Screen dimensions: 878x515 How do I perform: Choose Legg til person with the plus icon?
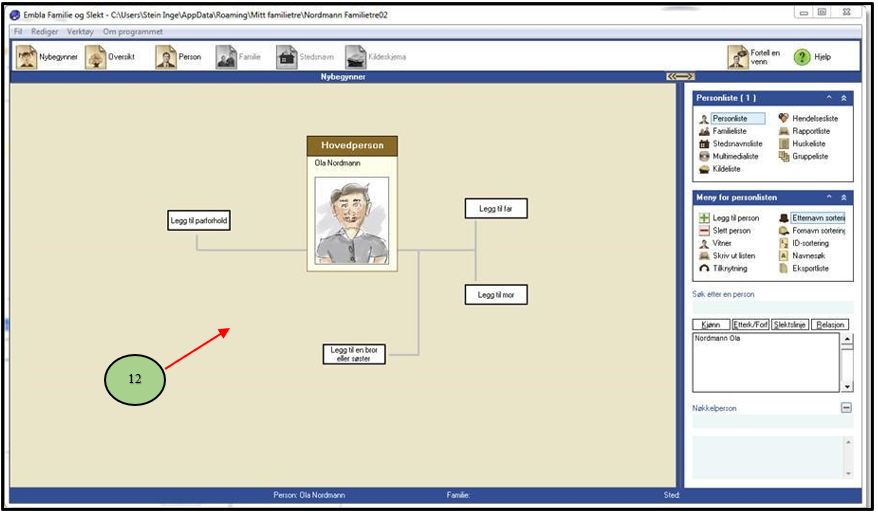pos(733,217)
